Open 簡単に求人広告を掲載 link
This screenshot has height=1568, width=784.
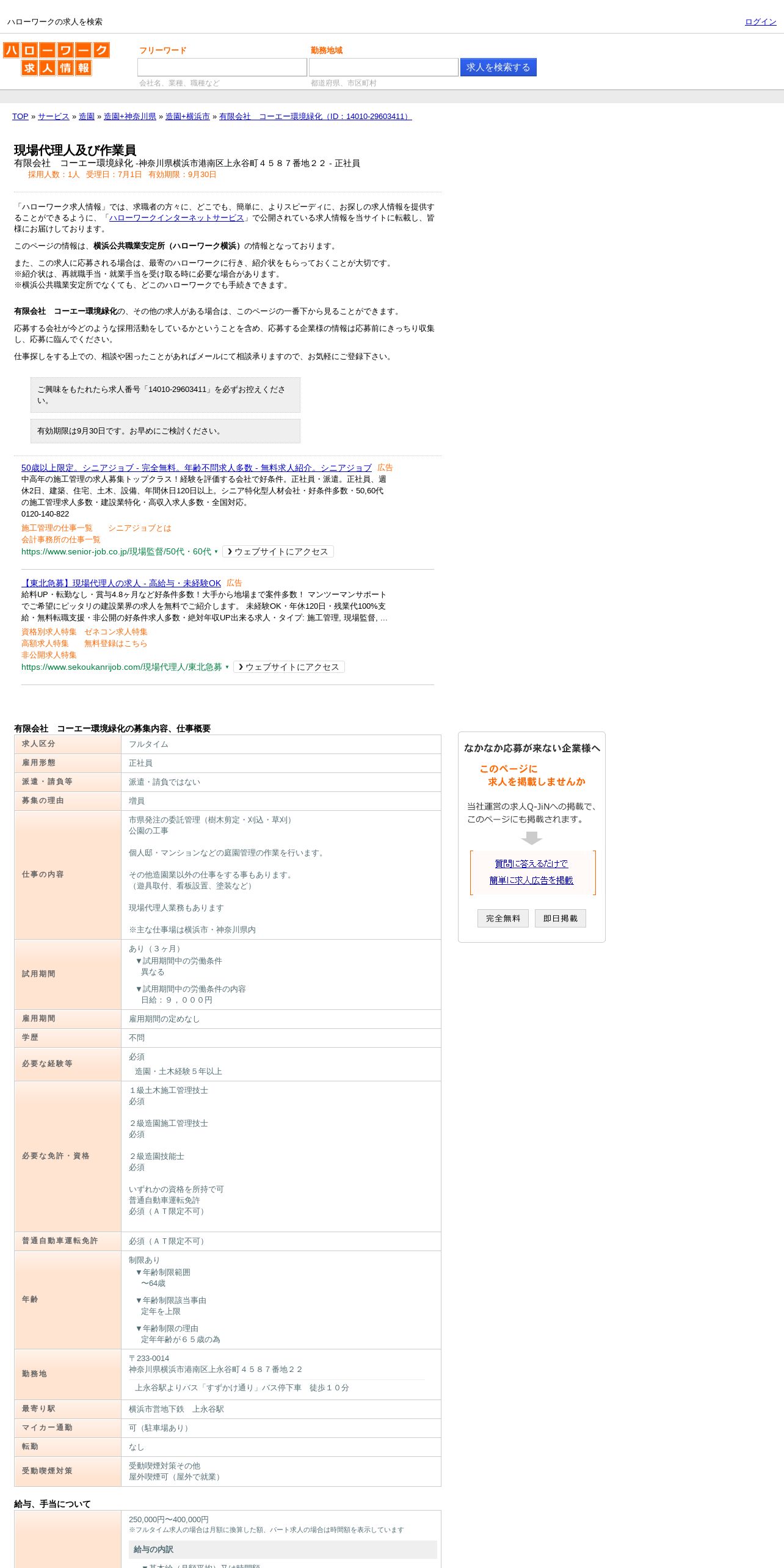[x=531, y=880]
